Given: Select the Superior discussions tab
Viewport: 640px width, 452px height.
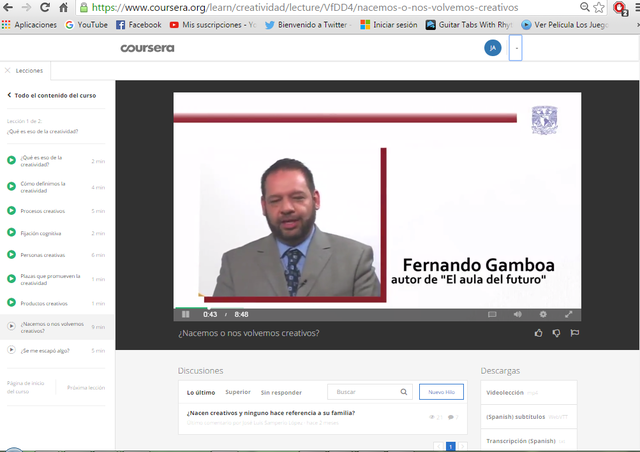Looking at the screenshot, I should (238, 392).
